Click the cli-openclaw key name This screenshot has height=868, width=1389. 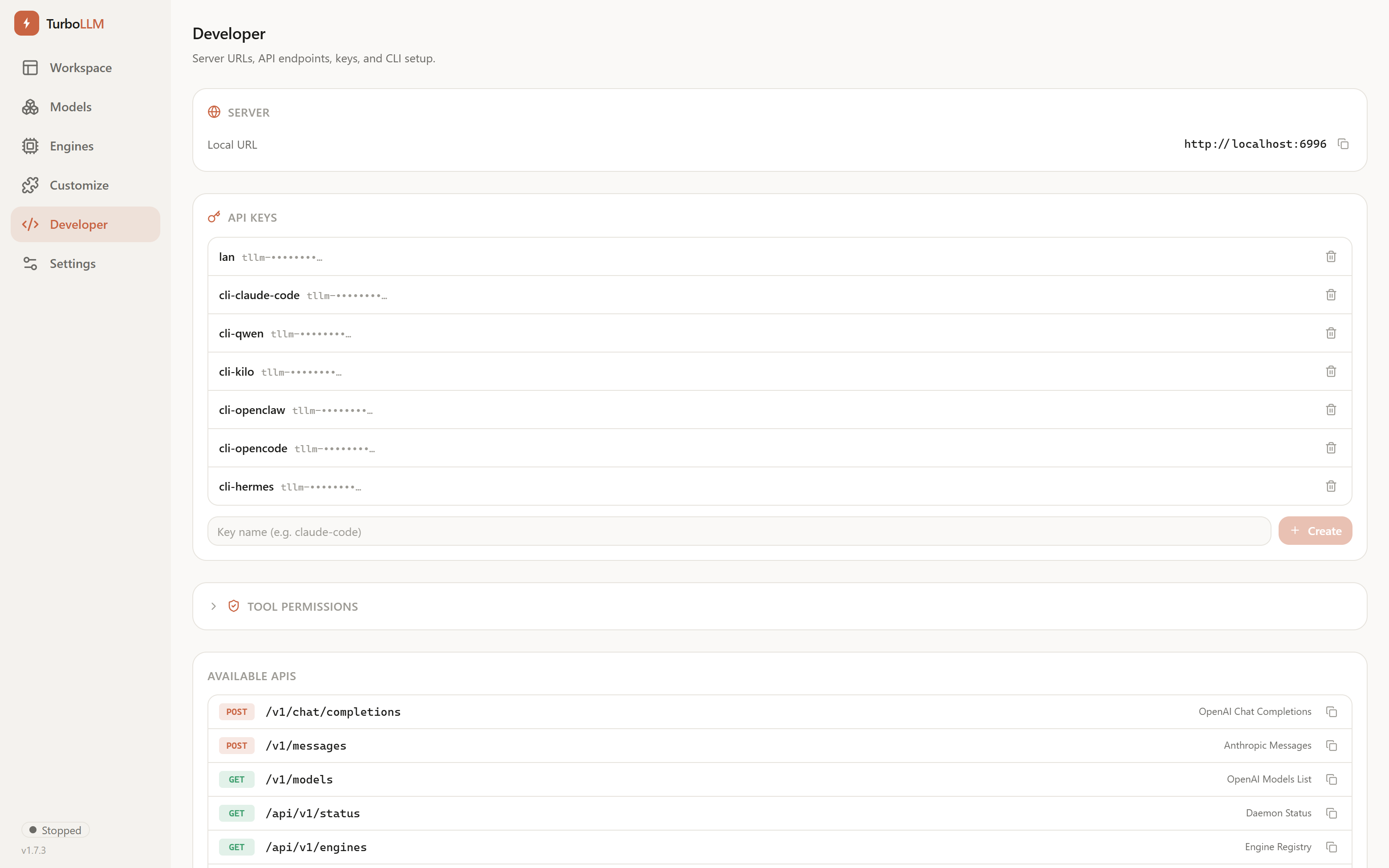click(x=252, y=410)
